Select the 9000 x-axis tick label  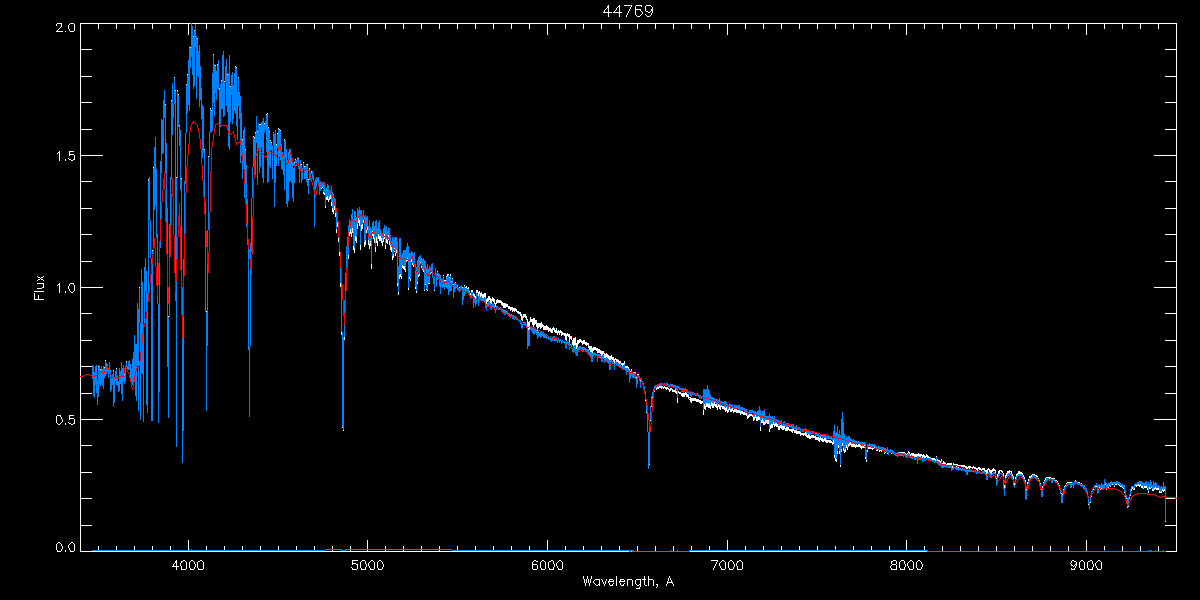pyautogui.click(x=1085, y=565)
